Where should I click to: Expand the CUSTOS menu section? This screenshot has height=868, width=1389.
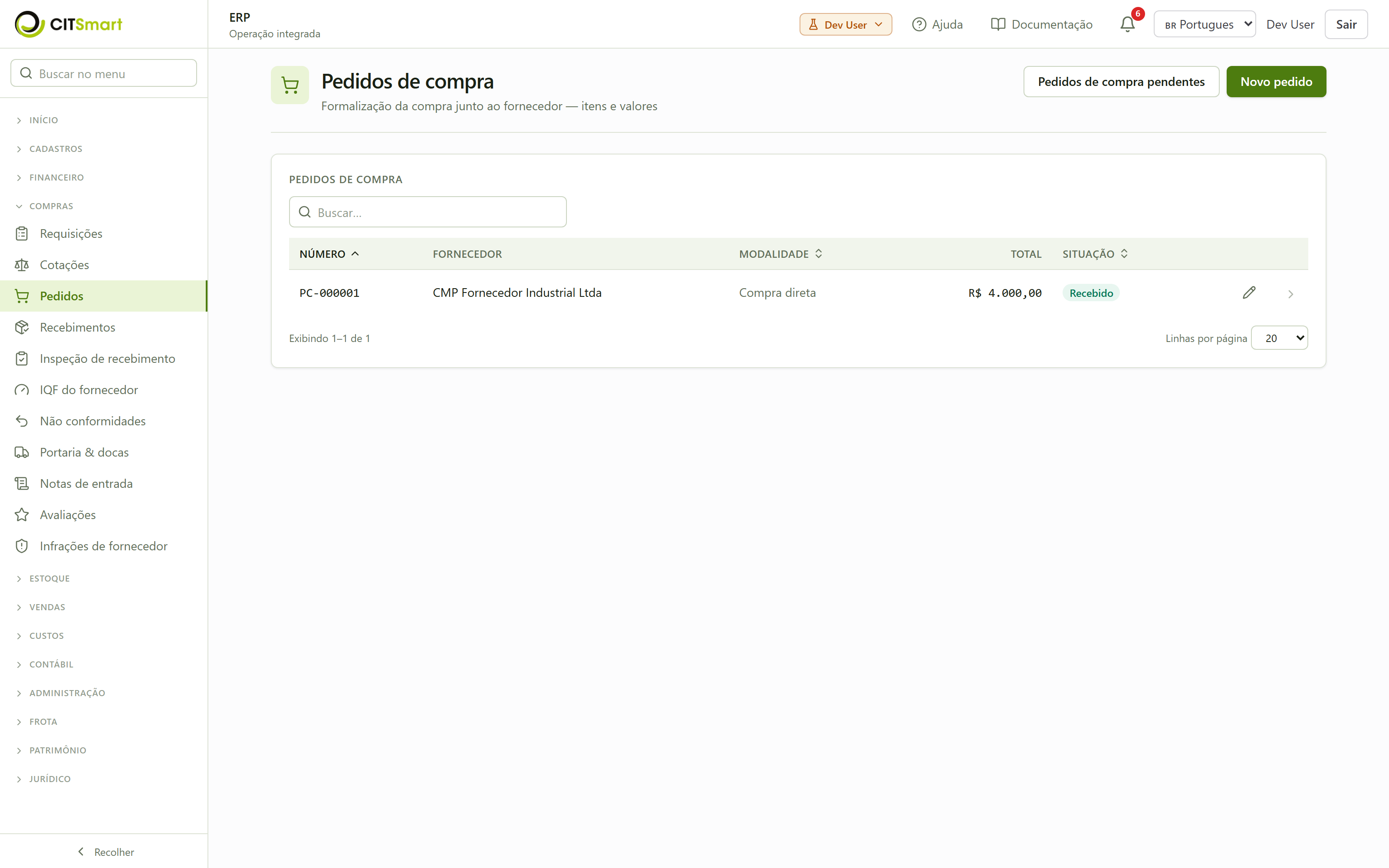40,636
